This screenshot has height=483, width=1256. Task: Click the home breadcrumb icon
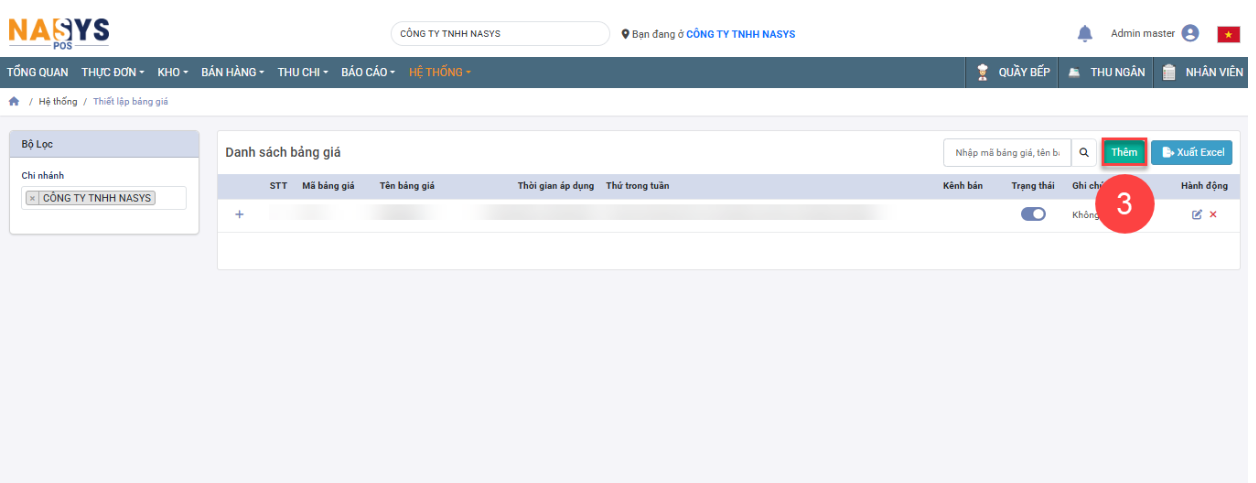tap(14, 102)
